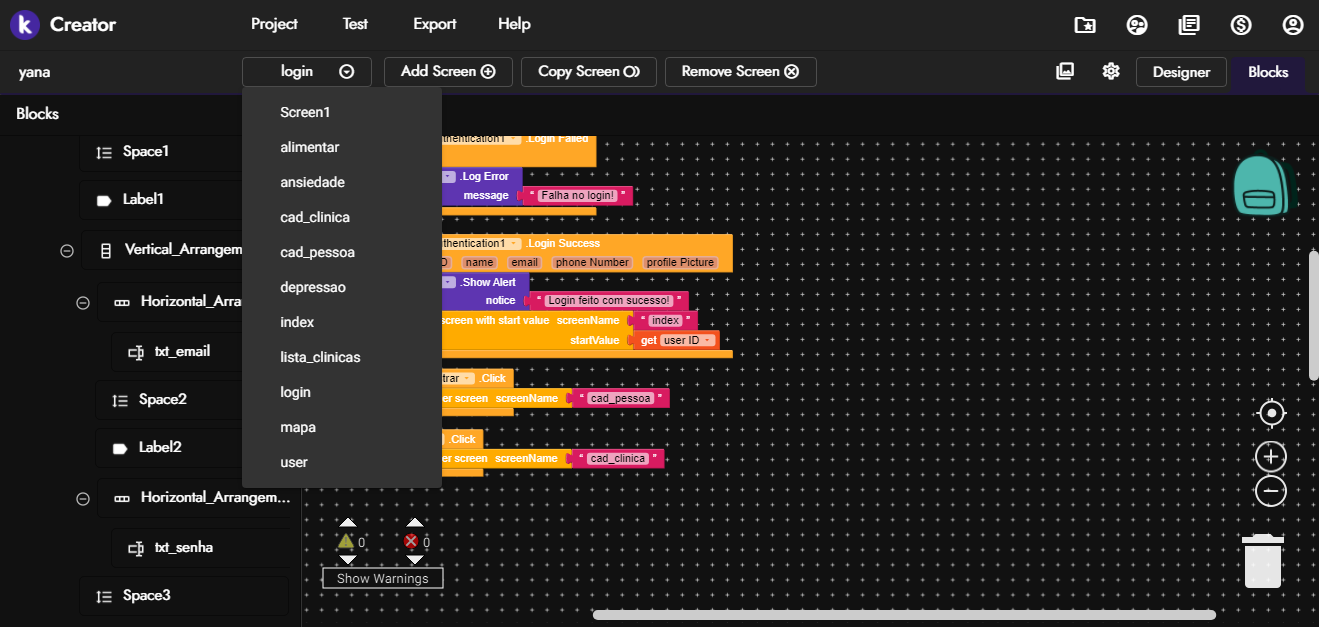Open the project settings gear icon

(x=1110, y=71)
